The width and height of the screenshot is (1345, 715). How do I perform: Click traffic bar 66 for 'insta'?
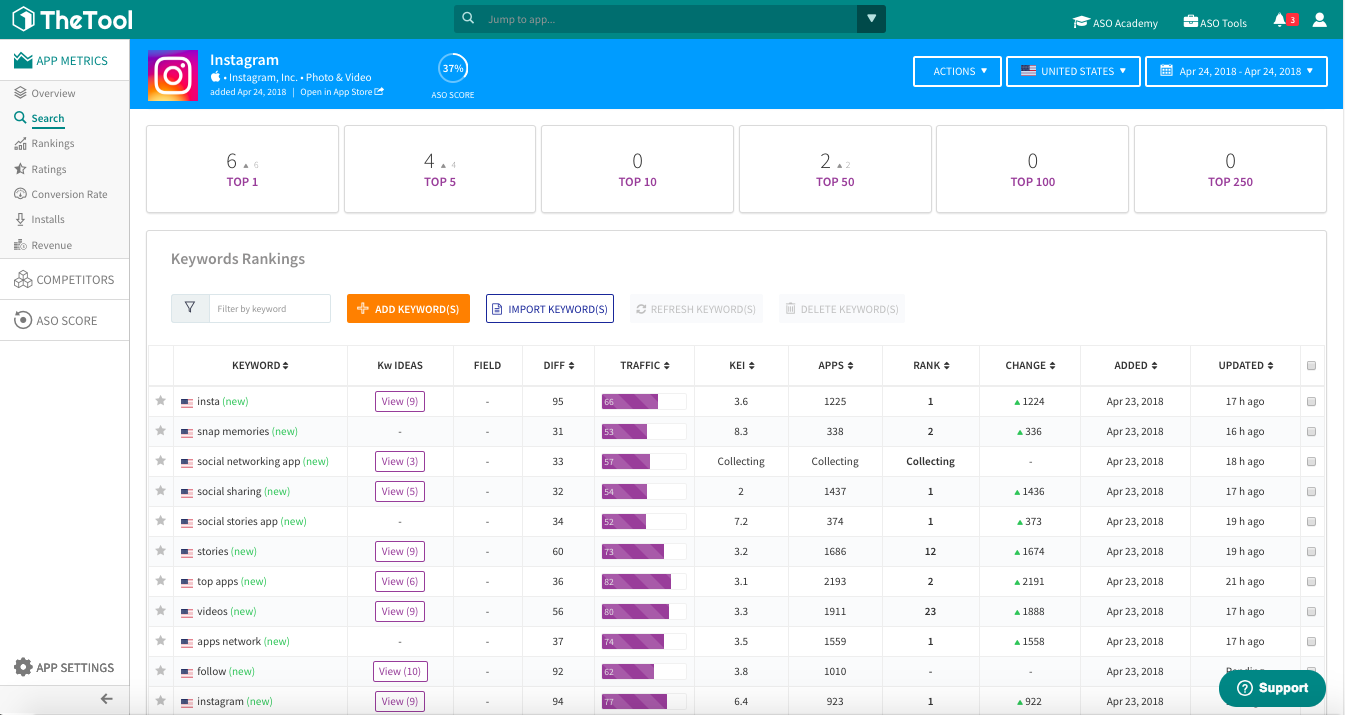click(x=644, y=401)
